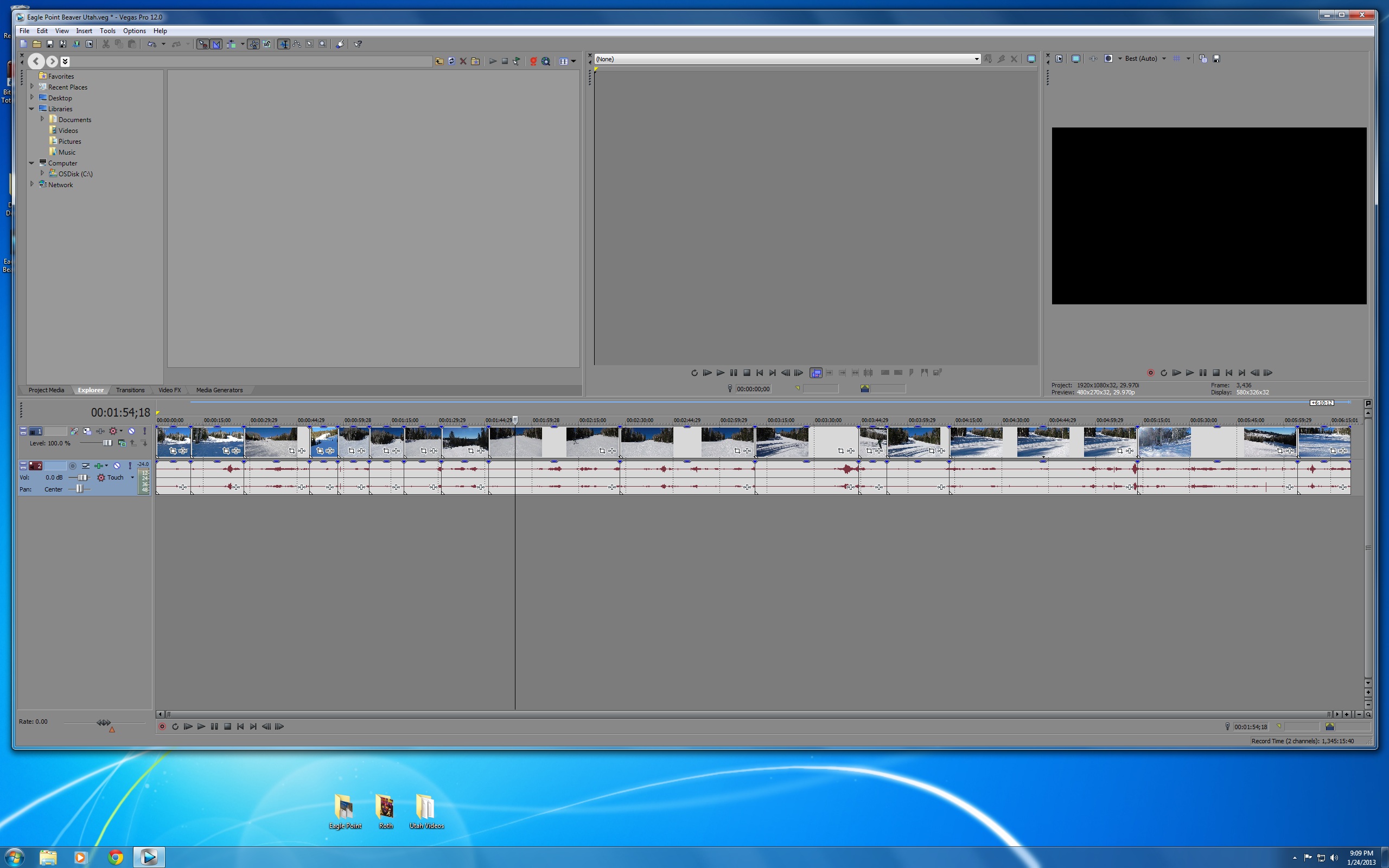Switch to the Video FX tab
The height and width of the screenshot is (868, 1389).
click(169, 390)
